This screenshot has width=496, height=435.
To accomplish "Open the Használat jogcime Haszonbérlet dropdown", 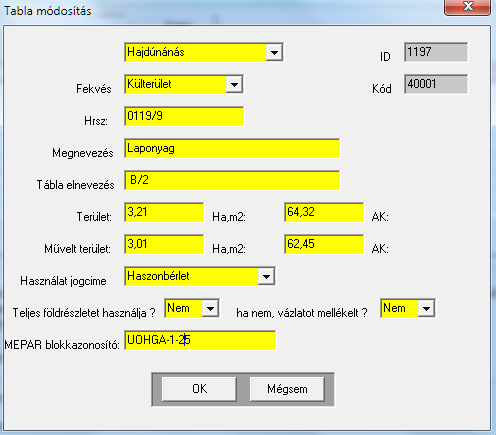I will pyautogui.click(x=266, y=276).
